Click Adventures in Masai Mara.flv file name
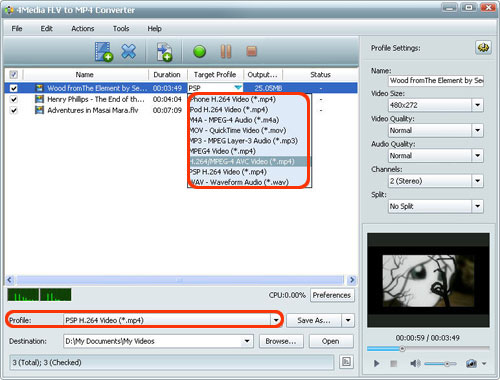The image size is (500, 380). tap(93, 110)
